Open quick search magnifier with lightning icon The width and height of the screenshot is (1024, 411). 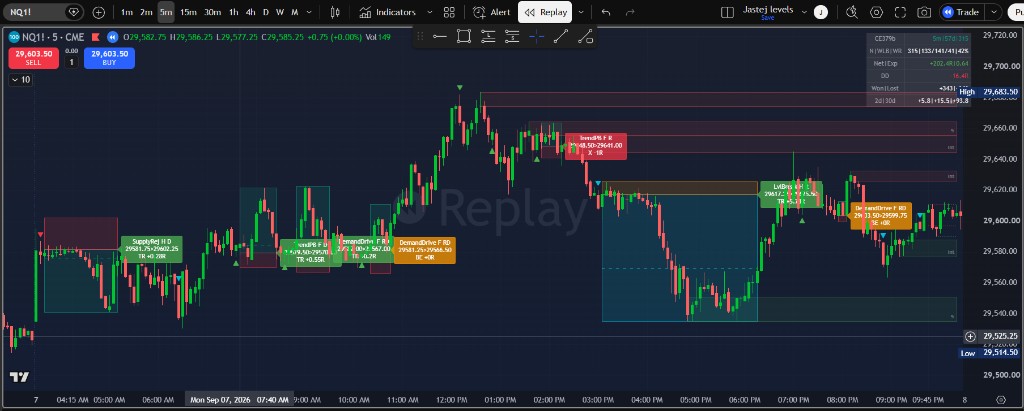(852, 12)
